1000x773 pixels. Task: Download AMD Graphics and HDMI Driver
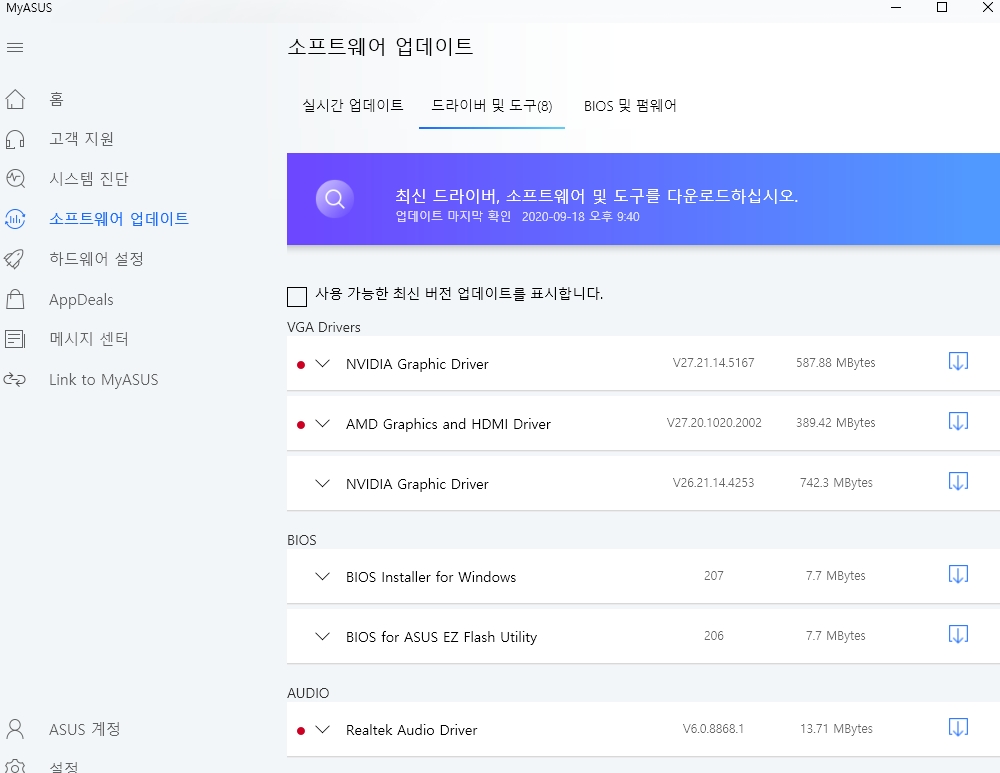[x=959, y=422]
